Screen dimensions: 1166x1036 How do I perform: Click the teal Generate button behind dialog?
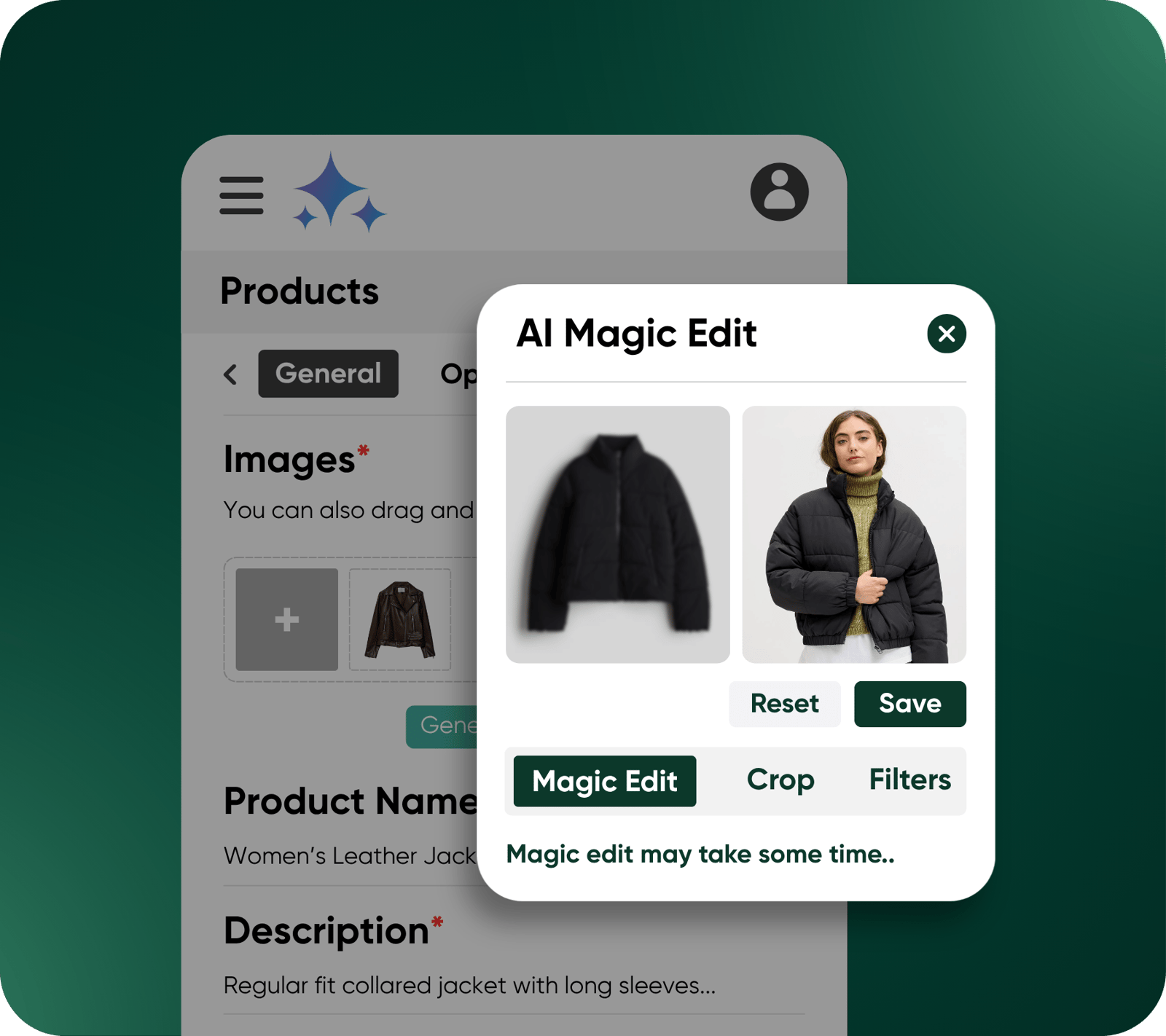(x=442, y=726)
